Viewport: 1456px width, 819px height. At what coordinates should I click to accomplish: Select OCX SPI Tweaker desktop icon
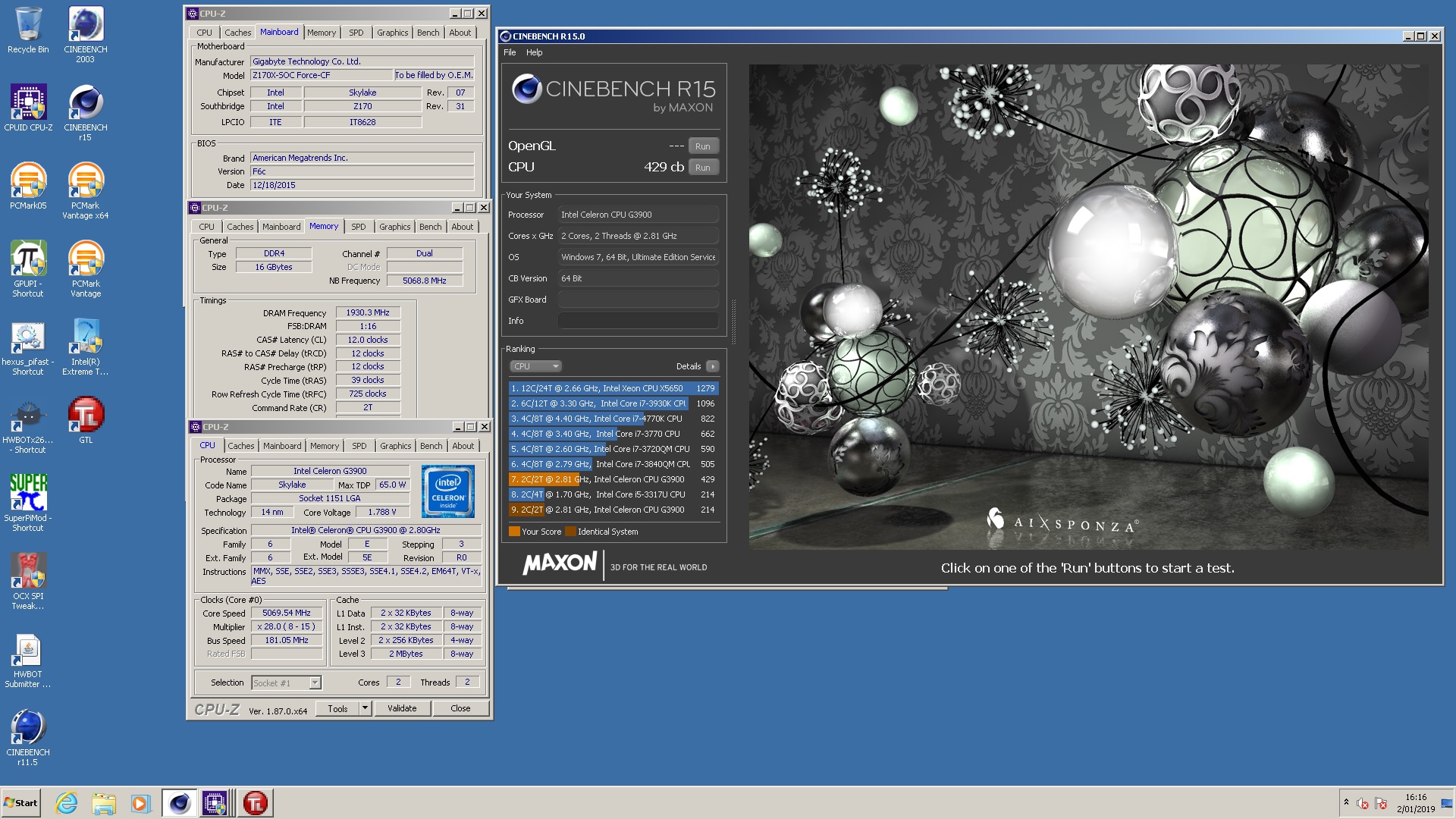point(28,581)
